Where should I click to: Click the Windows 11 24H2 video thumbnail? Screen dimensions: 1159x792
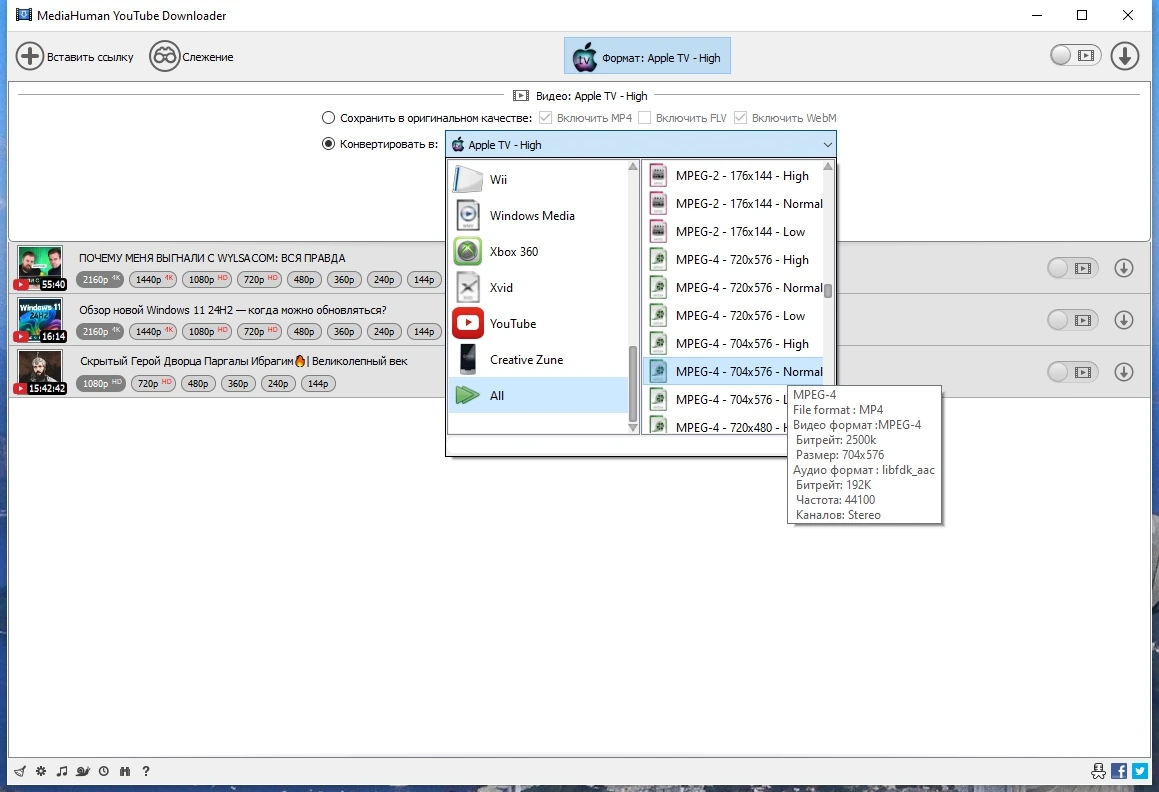[40, 320]
